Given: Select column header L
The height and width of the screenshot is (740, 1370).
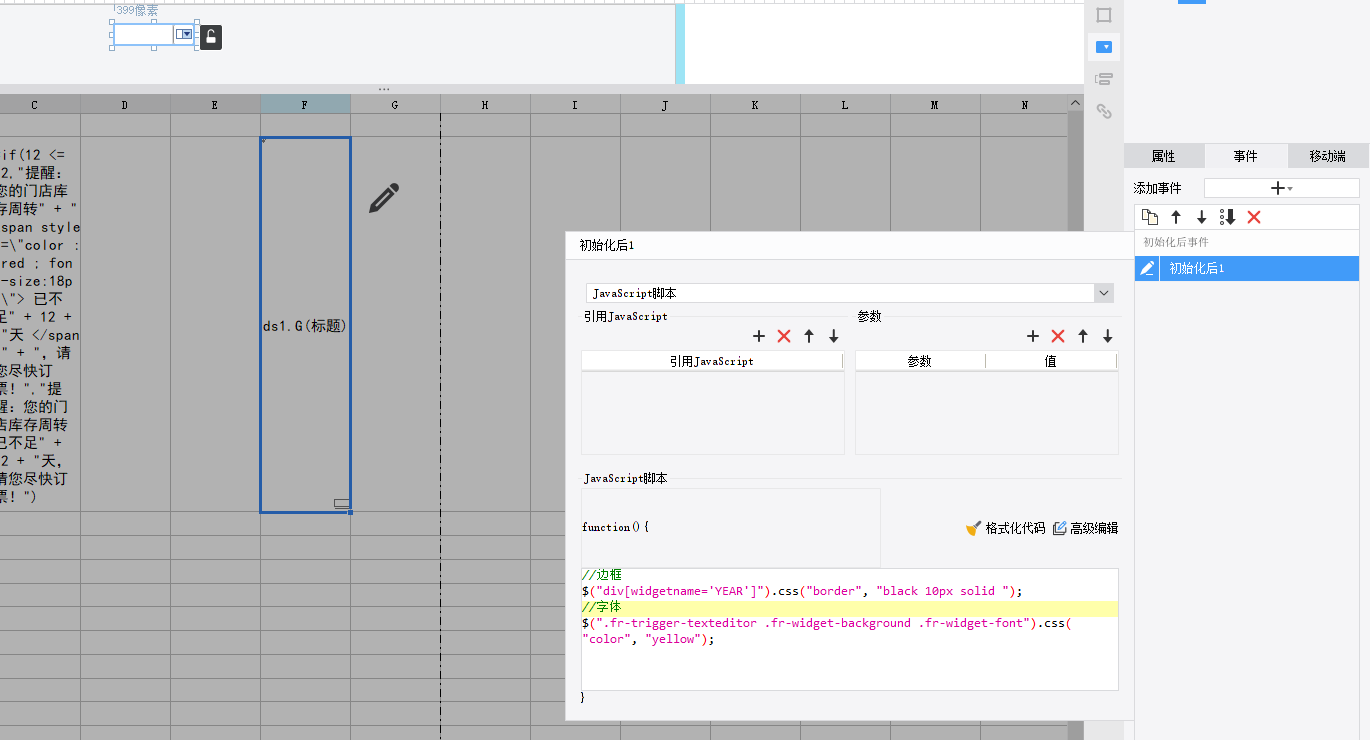Looking at the screenshot, I should click(845, 104).
